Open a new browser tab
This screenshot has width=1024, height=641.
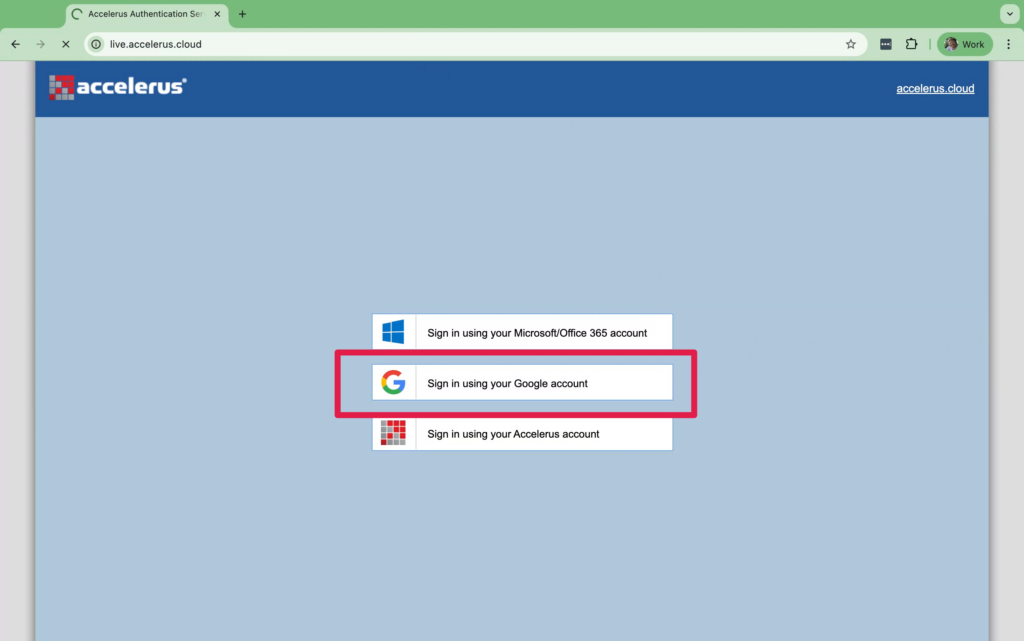pos(242,14)
